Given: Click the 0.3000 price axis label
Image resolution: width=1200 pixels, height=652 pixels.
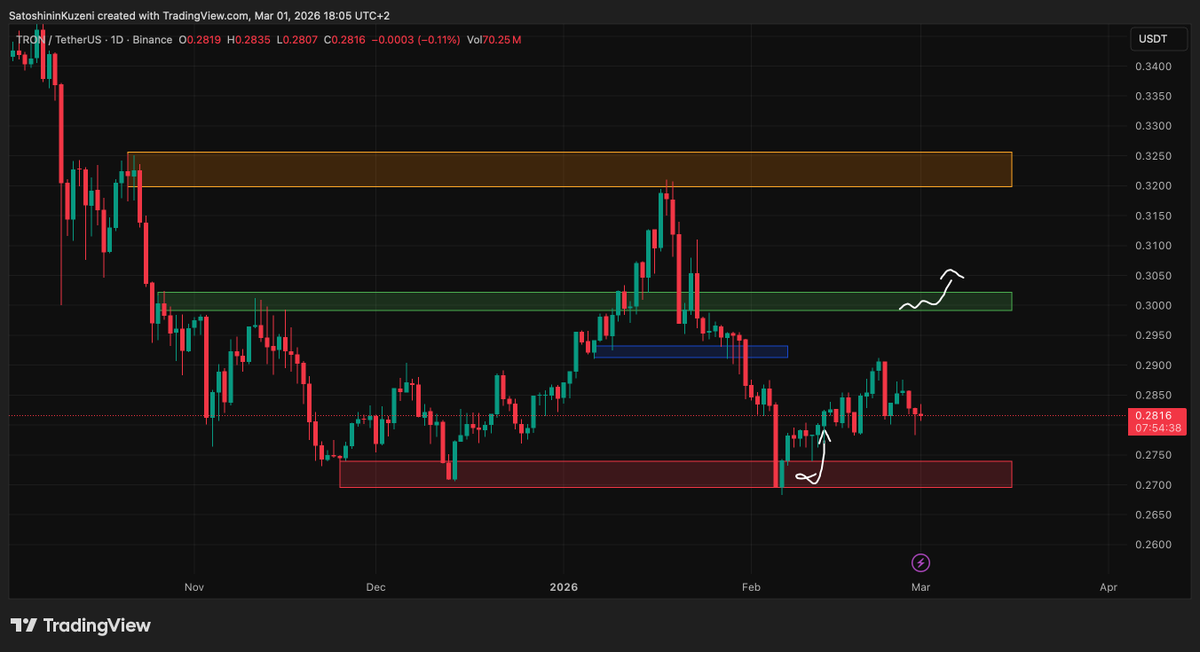Looking at the screenshot, I should [x=1152, y=306].
